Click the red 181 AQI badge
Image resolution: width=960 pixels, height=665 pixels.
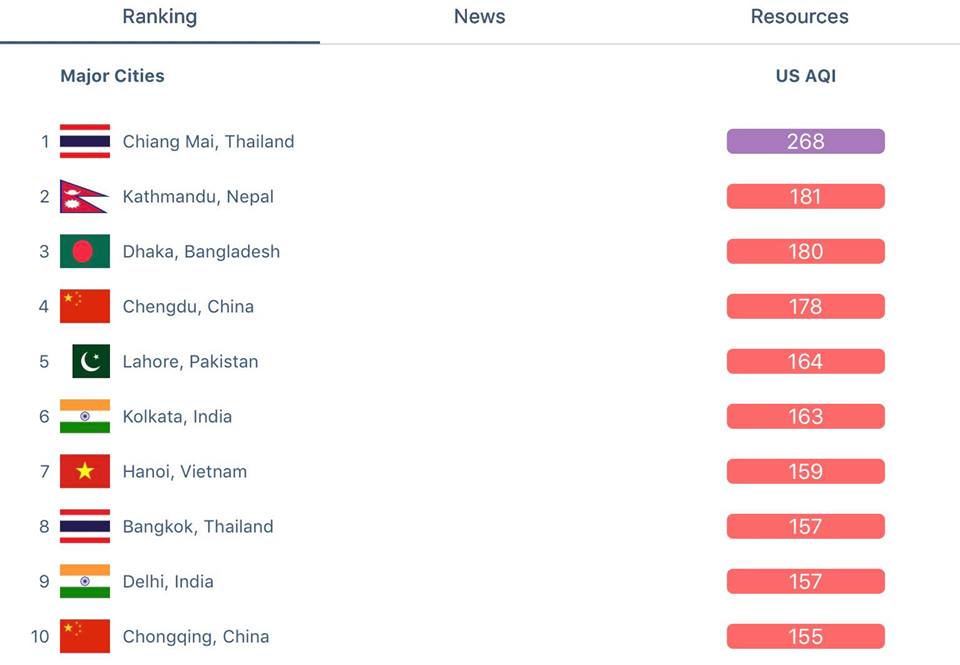pos(806,197)
